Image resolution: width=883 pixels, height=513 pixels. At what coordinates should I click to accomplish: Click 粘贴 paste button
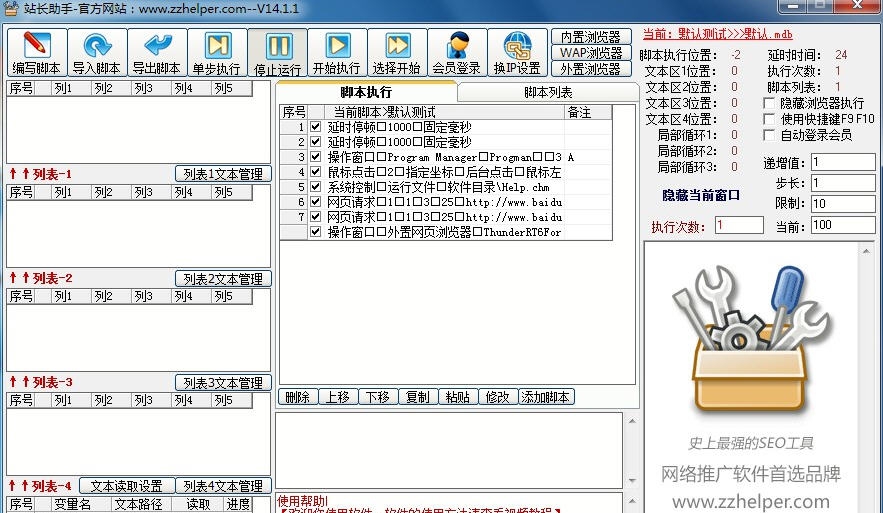tap(458, 397)
